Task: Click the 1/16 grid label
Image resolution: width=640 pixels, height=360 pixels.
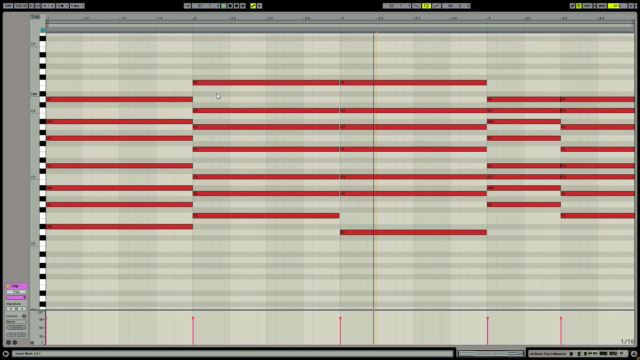Action: click(x=627, y=341)
